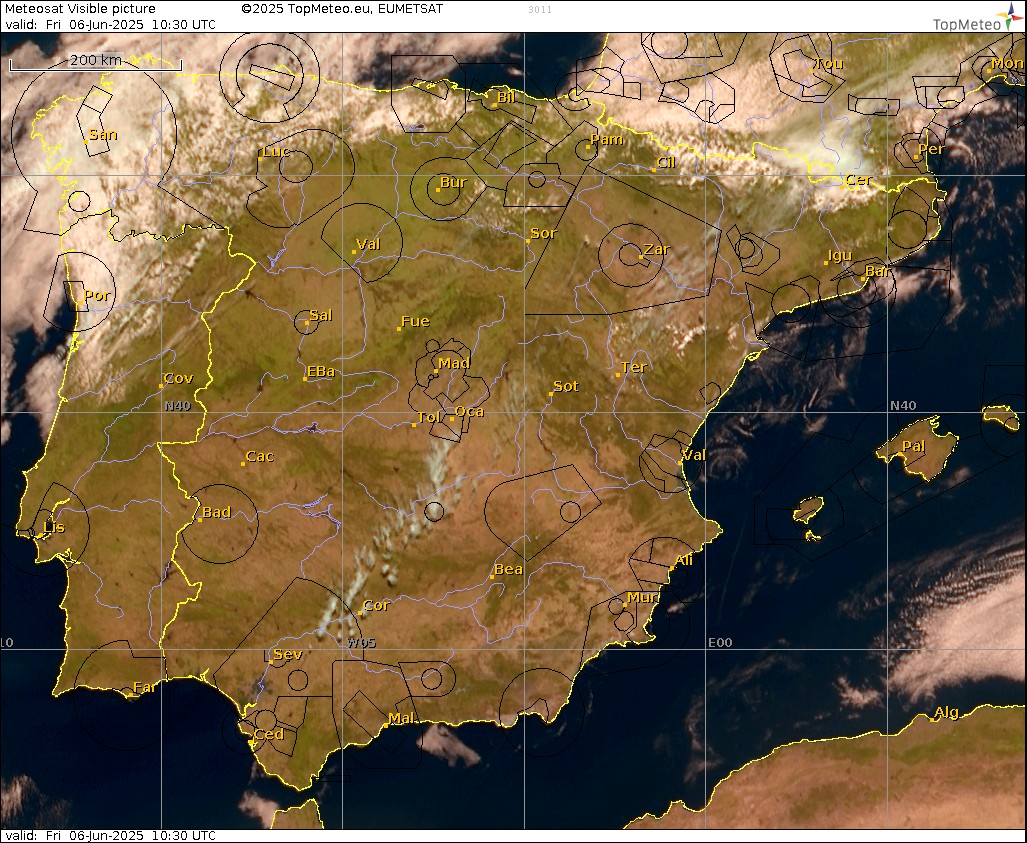Click the 'Sot' location label
Viewport: 1027px width, 843px height.
coord(566,386)
